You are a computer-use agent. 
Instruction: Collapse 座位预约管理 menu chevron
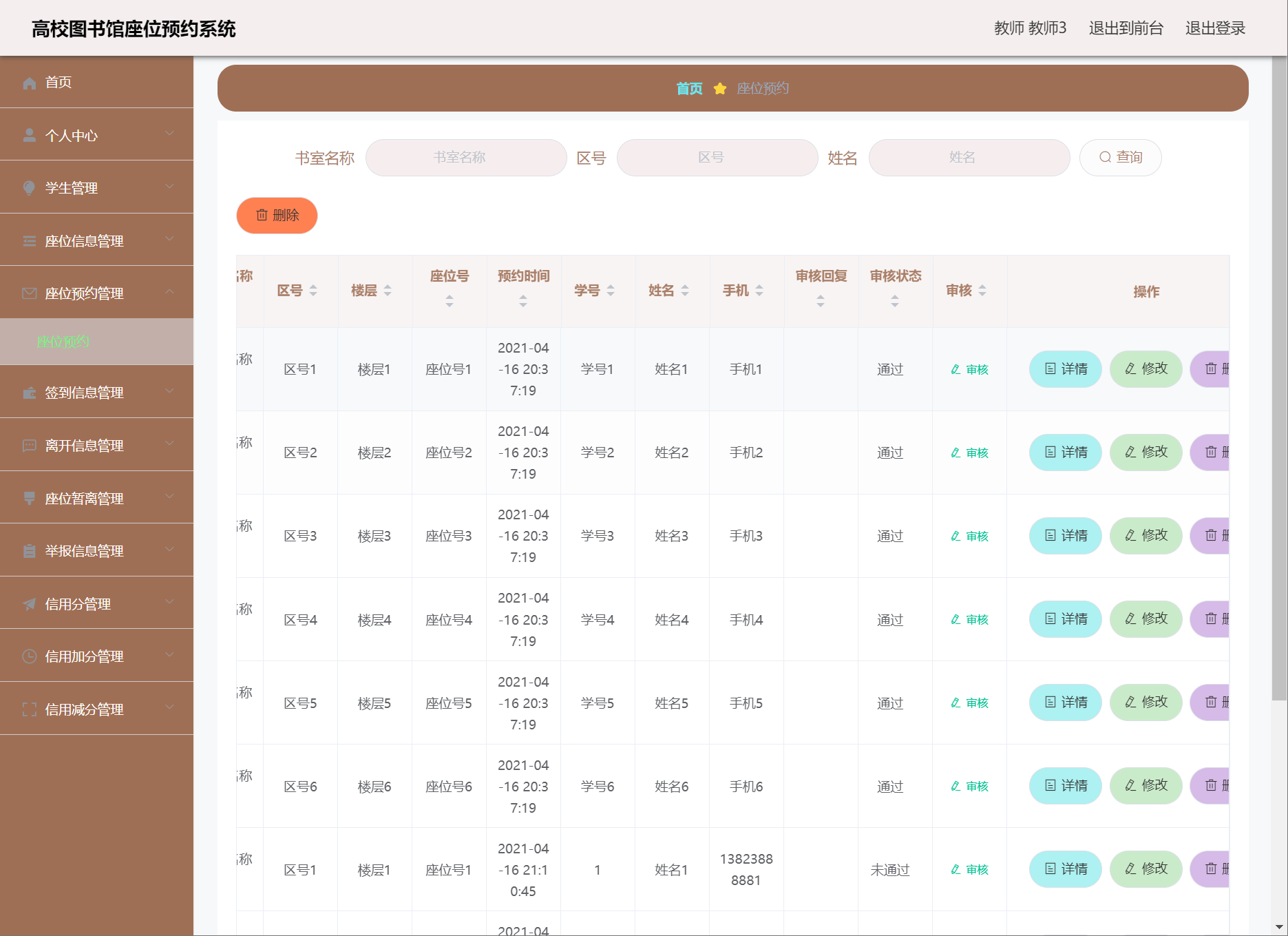[169, 292]
